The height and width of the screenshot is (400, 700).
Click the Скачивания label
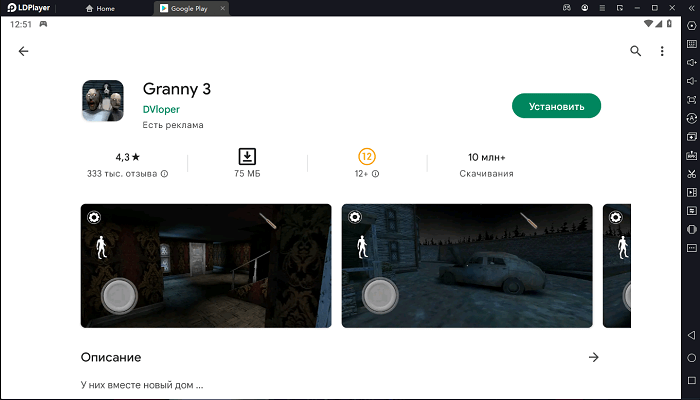486,174
